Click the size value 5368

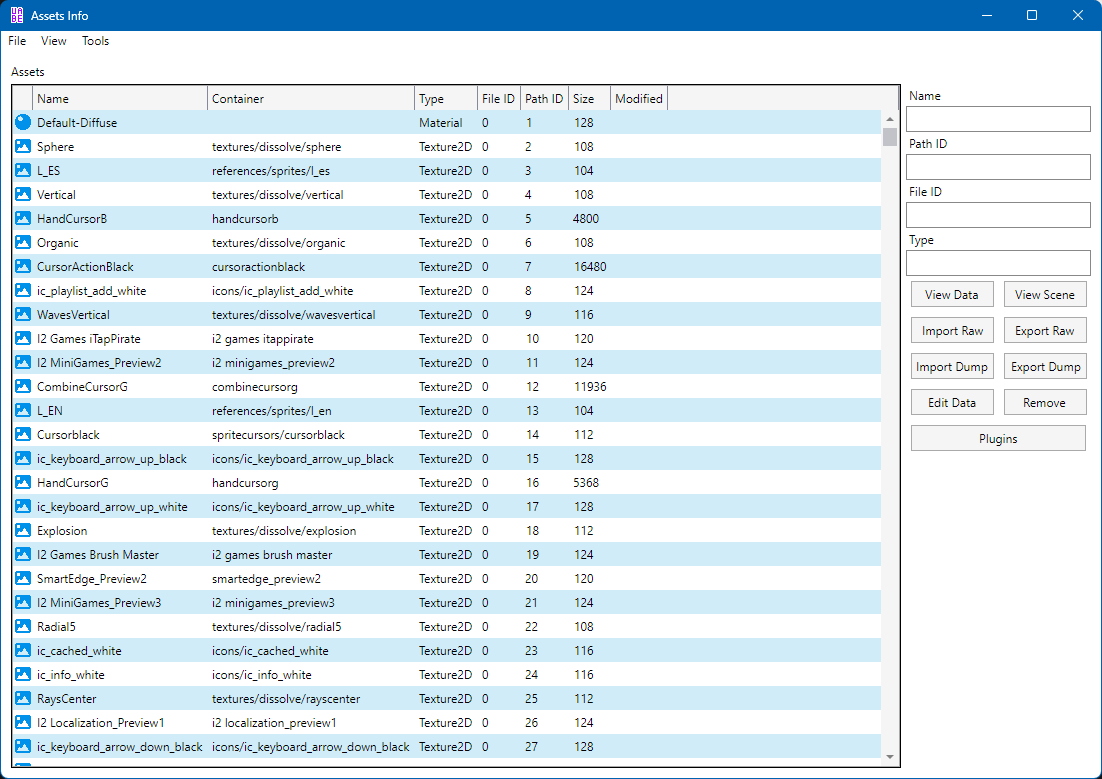[586, 482]
